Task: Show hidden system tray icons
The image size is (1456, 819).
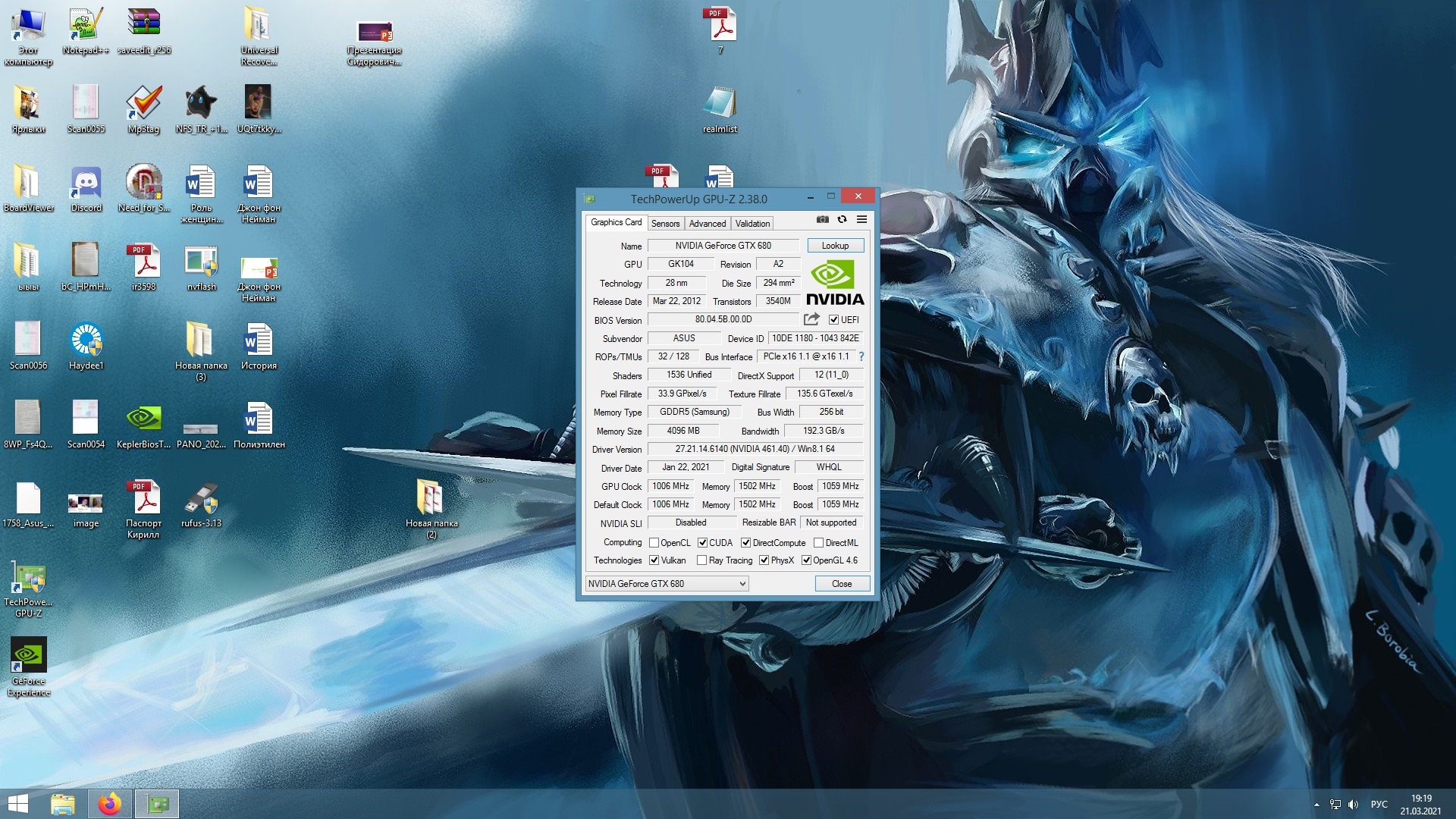Action: 1316,805
